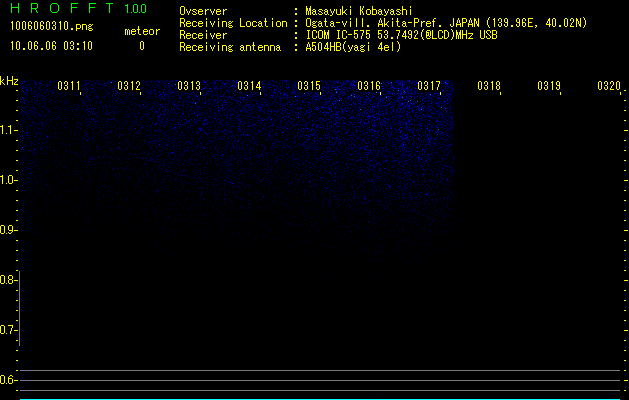Click the 0314 time marker
This screenshot has height=400, width=629.
coord(249,86)
